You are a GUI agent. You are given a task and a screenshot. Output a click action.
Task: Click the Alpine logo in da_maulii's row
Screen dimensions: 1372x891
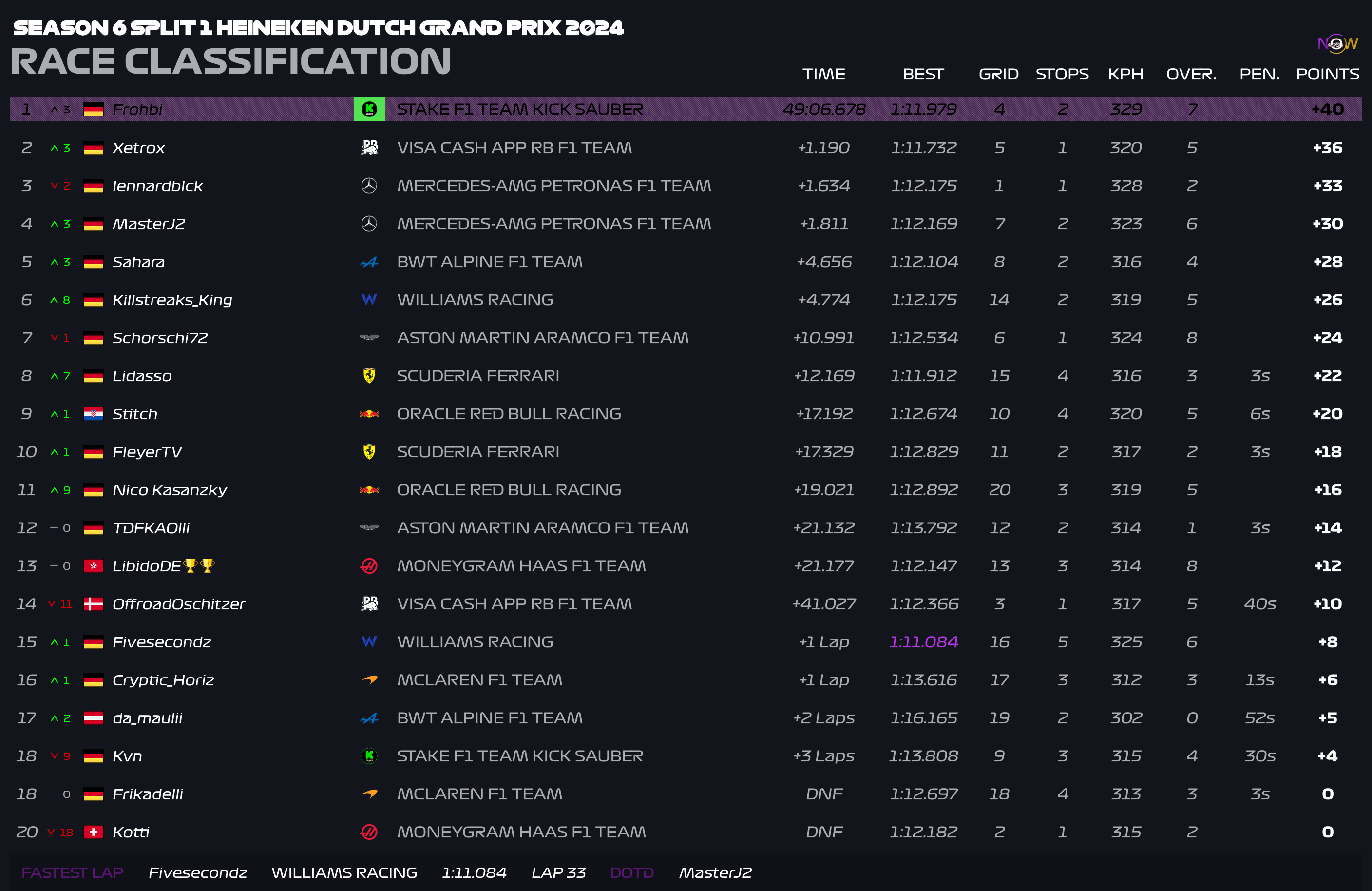369,718
